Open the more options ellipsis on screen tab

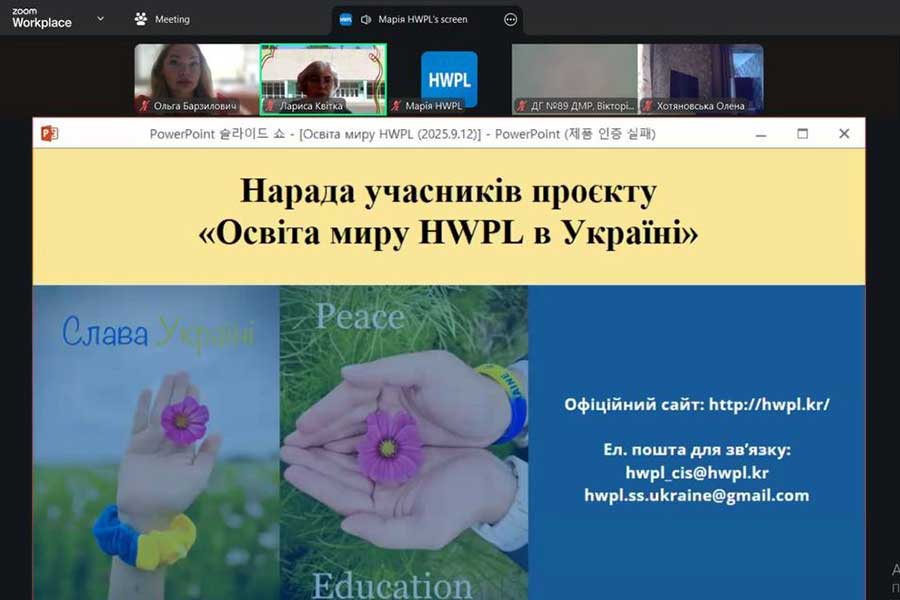pyautogui.click(x=510, y=20)
